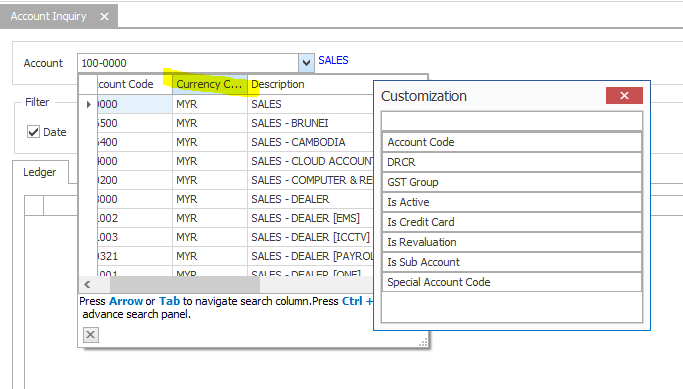Click account code cell 321 in PAYROL row
Image resolution: width=683 pixels, height=389 pixels.
point(135,256)
